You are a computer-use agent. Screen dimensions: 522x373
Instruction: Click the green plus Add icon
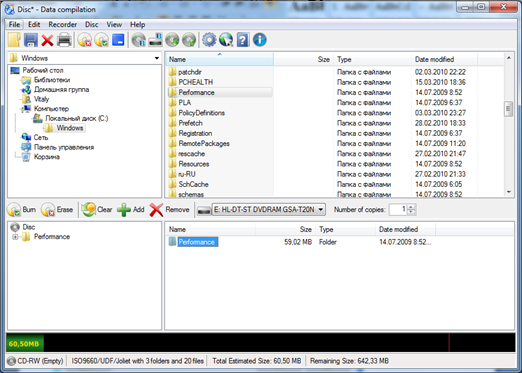click(124, 210)
